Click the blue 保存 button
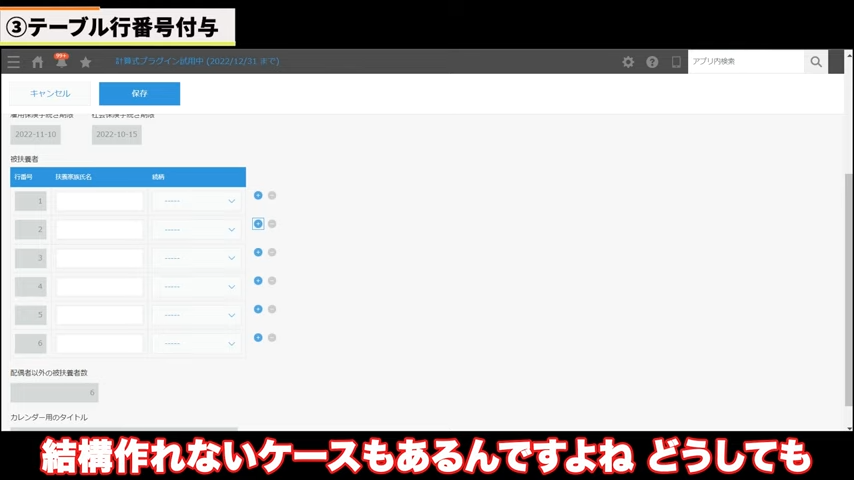Screen dimensions: 854x480 (x=139, y=94)
